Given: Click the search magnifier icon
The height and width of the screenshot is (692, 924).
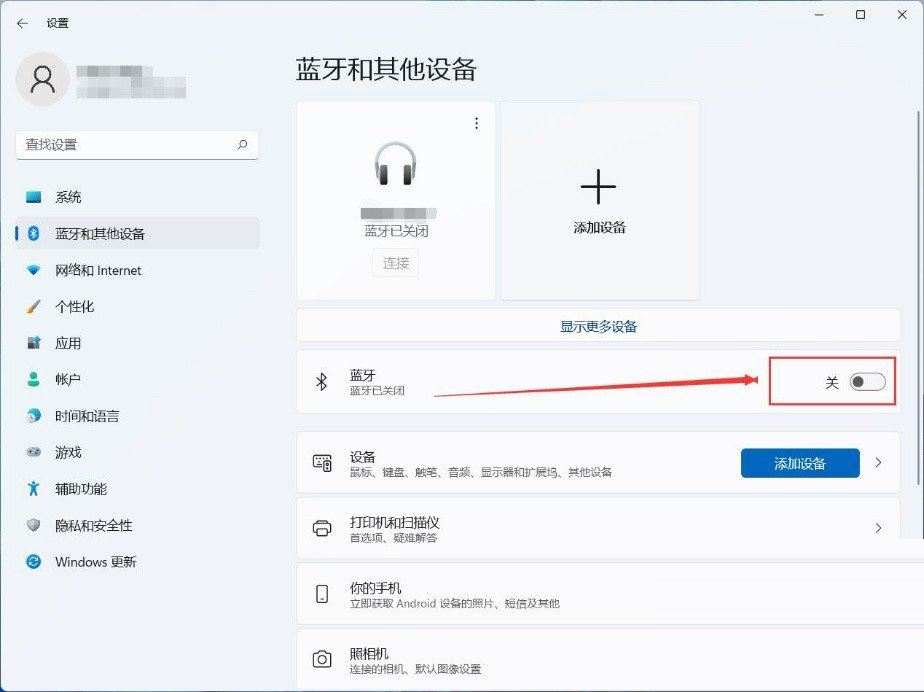Looking at the screenshot, I should 242,144.
